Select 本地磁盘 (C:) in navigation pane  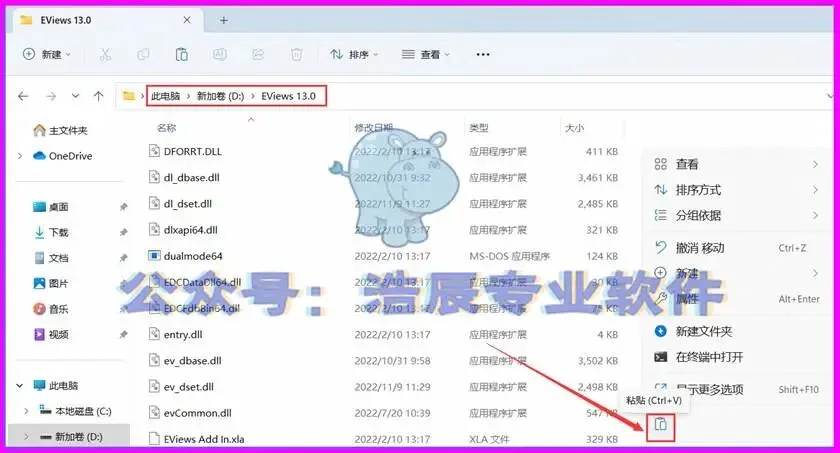pos(76,411)
